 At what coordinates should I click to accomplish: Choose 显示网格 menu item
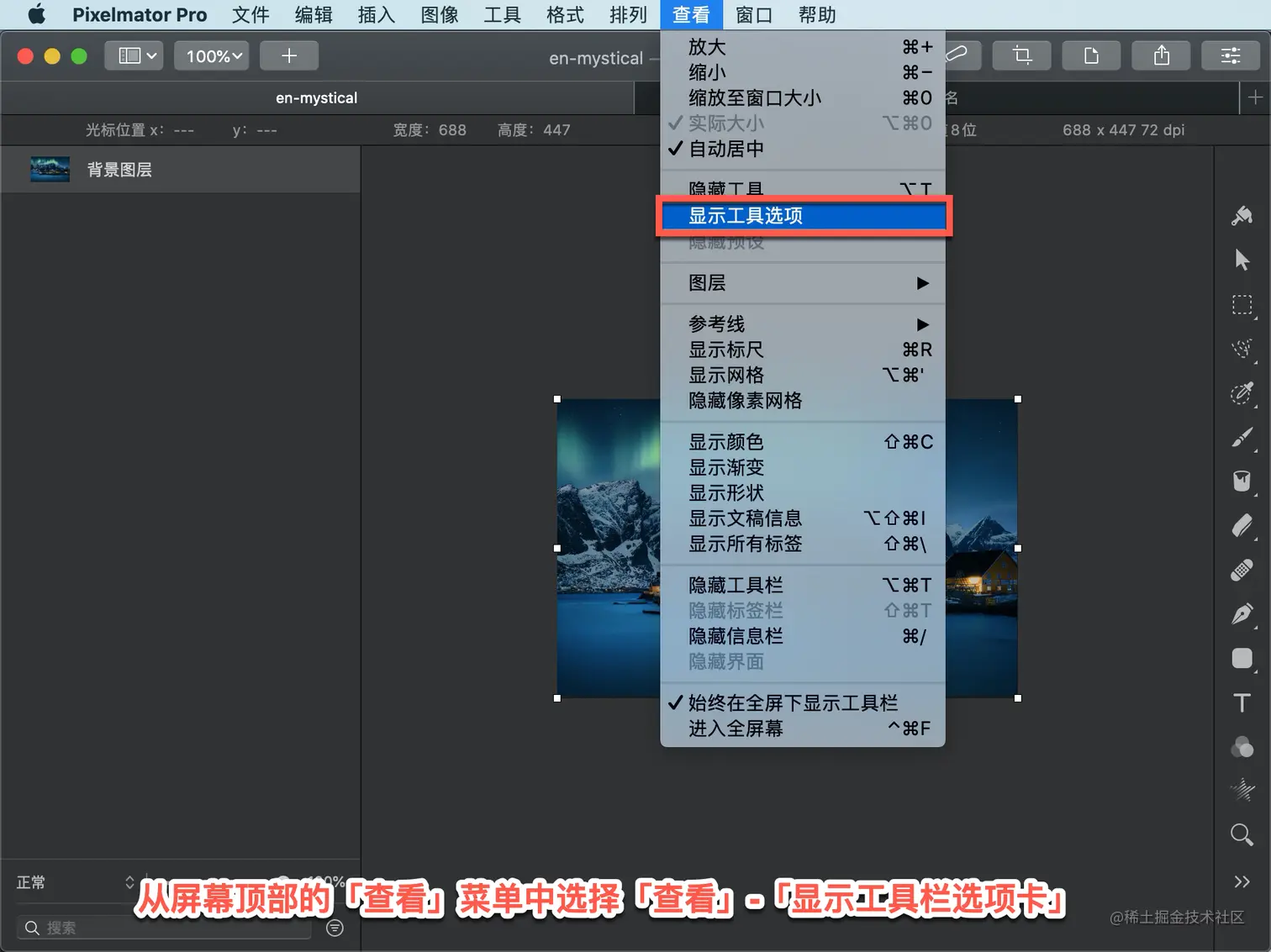(802, 375)
